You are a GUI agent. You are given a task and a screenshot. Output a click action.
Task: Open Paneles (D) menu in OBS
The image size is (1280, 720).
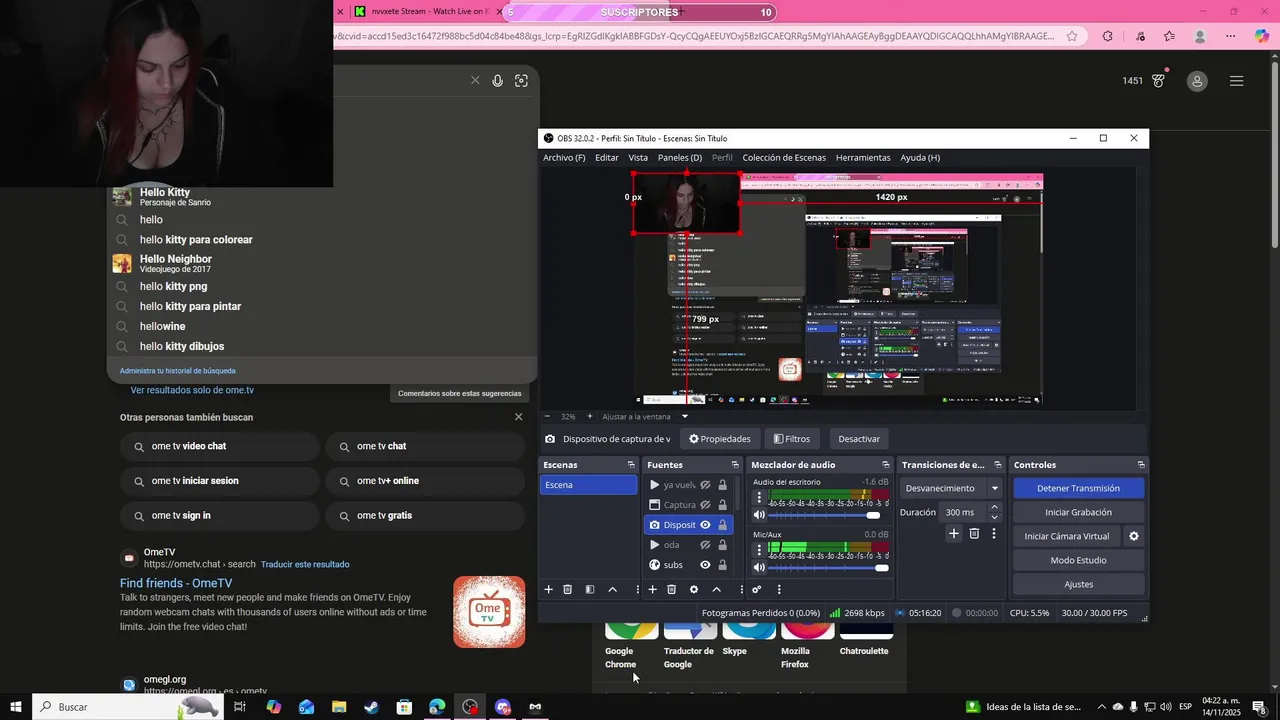pos(680,158)
